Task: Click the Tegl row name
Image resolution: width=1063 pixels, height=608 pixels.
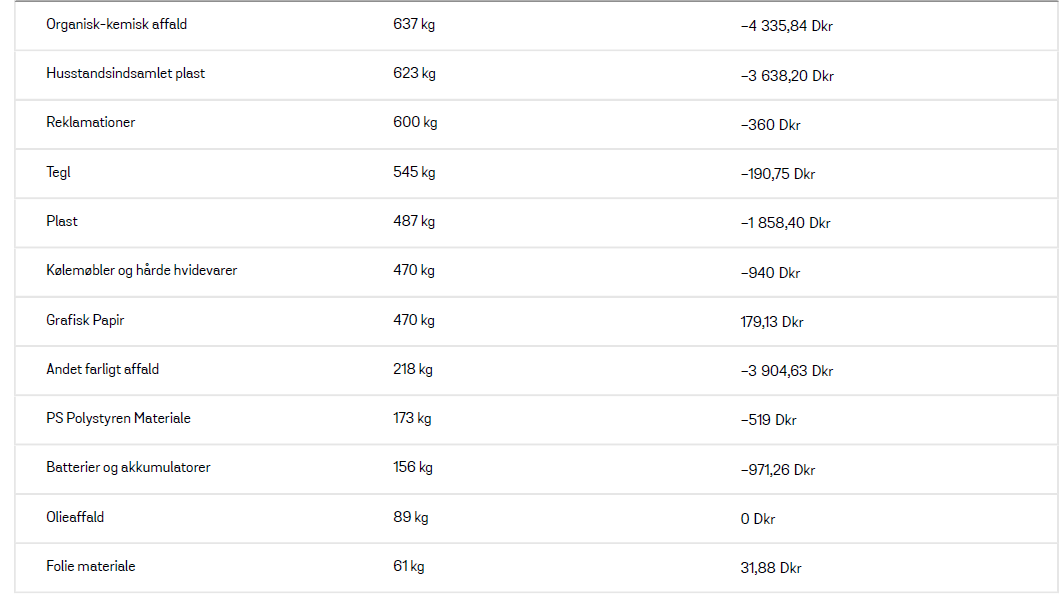Action: (58, 172)
